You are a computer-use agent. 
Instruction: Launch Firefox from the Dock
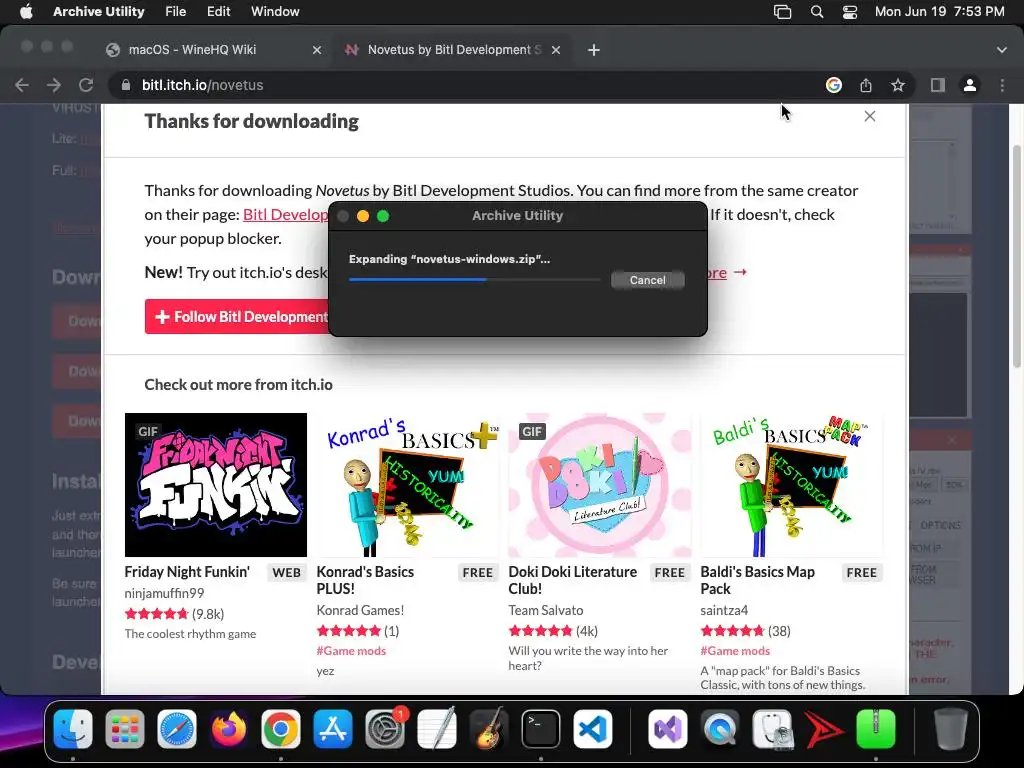pos(229,729)
